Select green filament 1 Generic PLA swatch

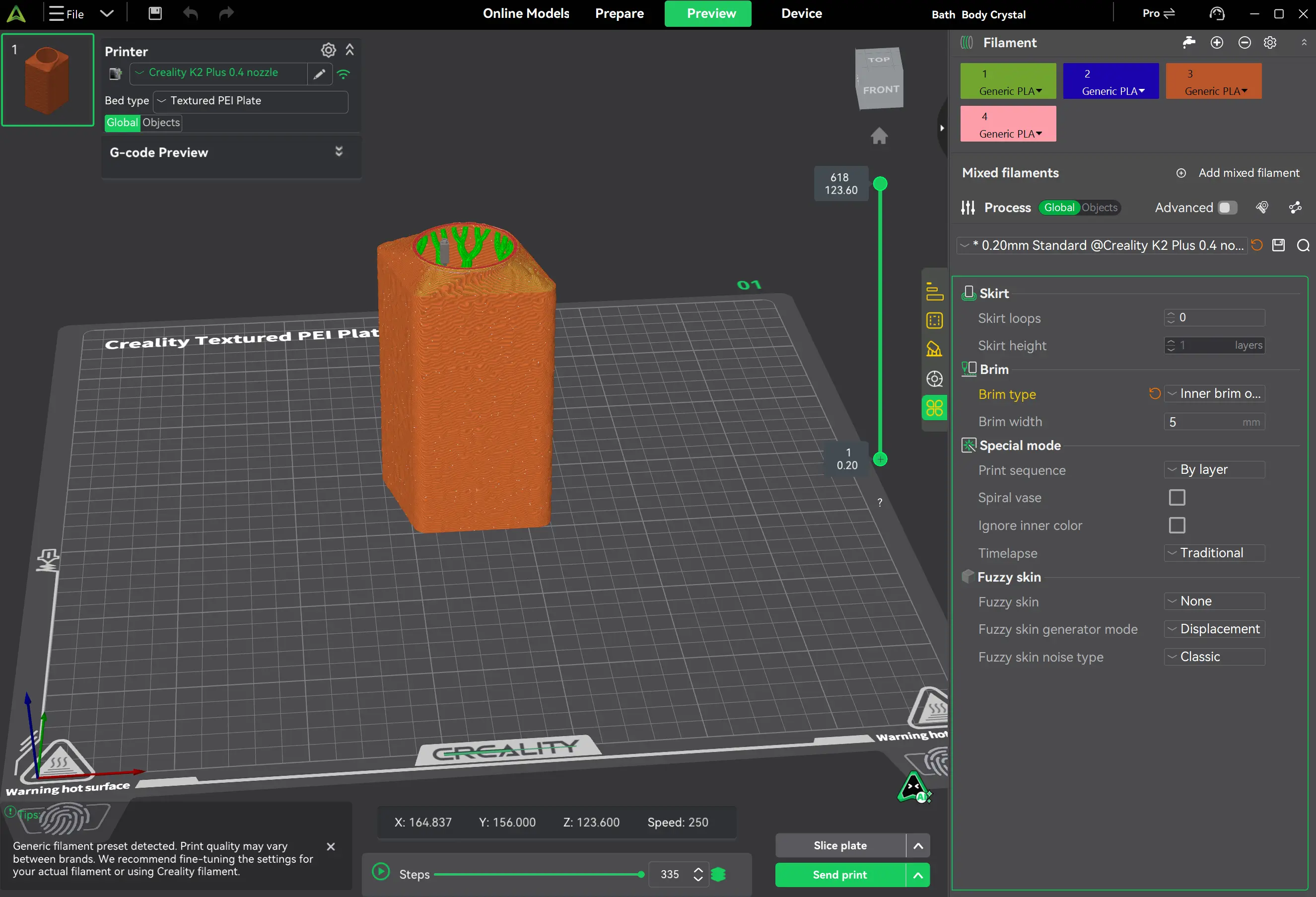click(x=1008, y=81)
